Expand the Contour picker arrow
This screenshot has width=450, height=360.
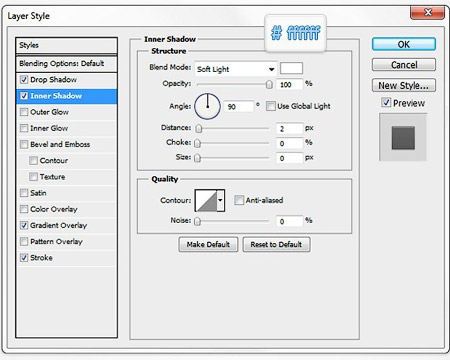pyautogui.click(x=221, y=201)
